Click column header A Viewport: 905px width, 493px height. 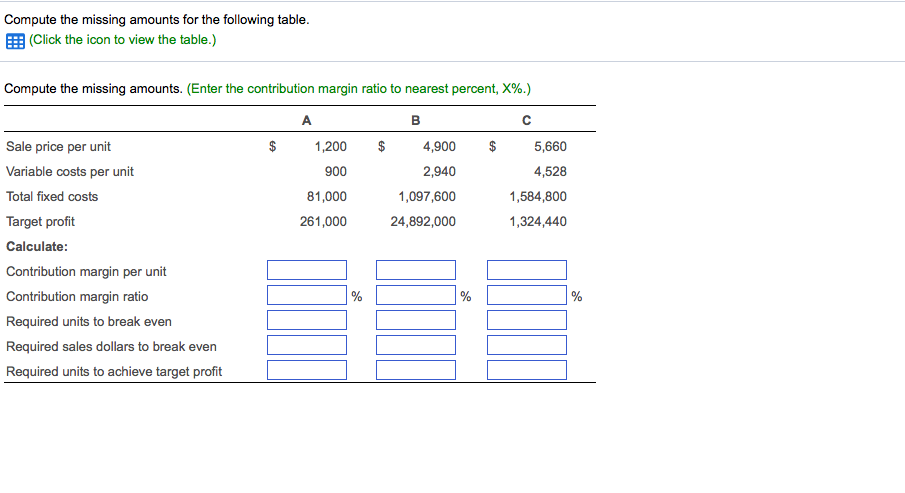pos(306,120)
